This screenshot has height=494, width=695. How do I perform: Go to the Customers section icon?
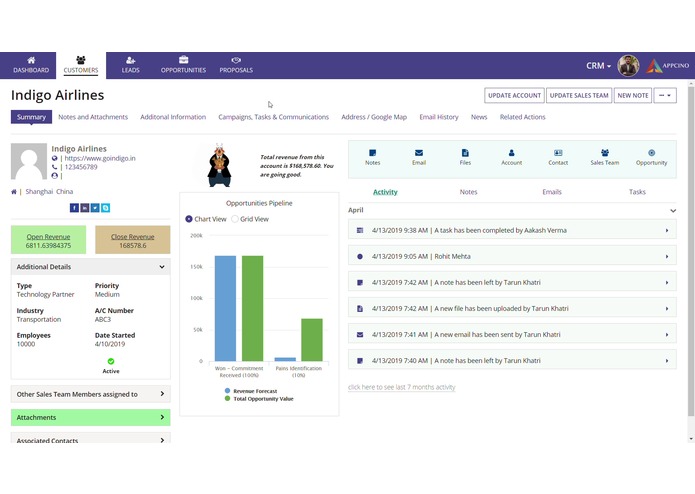coord(81,60)
